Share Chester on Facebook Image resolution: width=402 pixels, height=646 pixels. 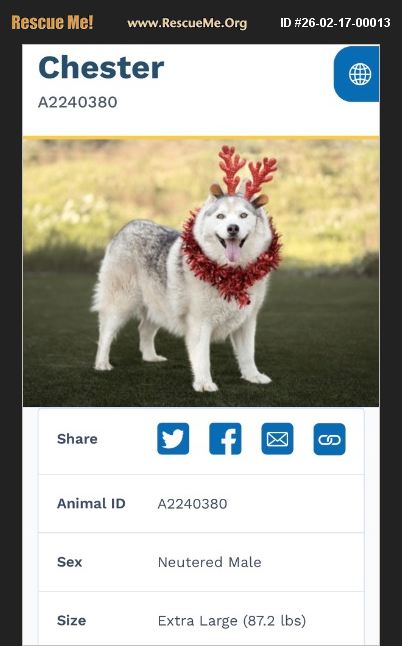[x=225, y=439]
